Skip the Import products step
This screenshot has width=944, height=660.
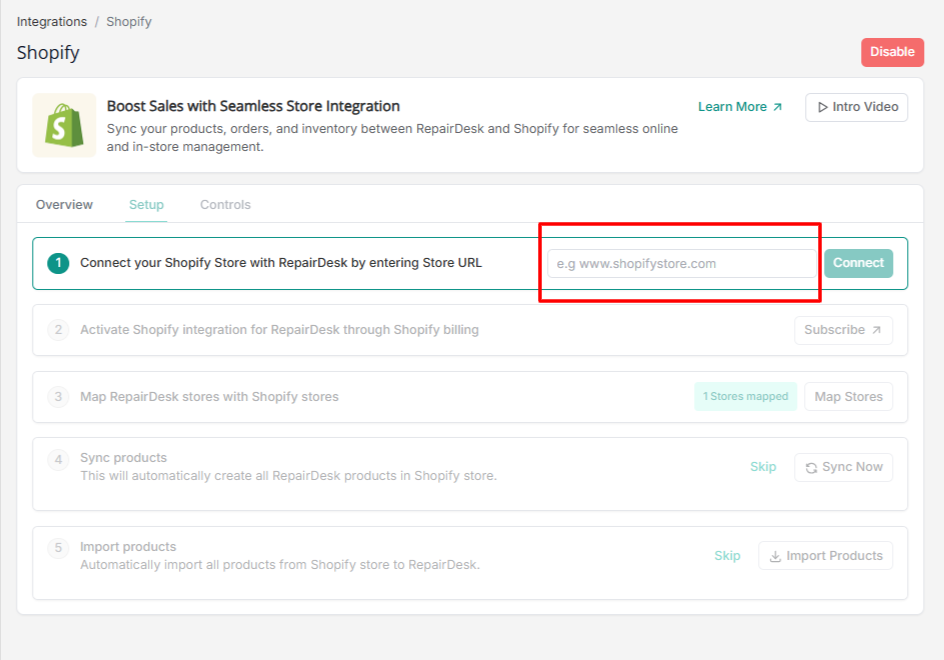pos(727,556)
